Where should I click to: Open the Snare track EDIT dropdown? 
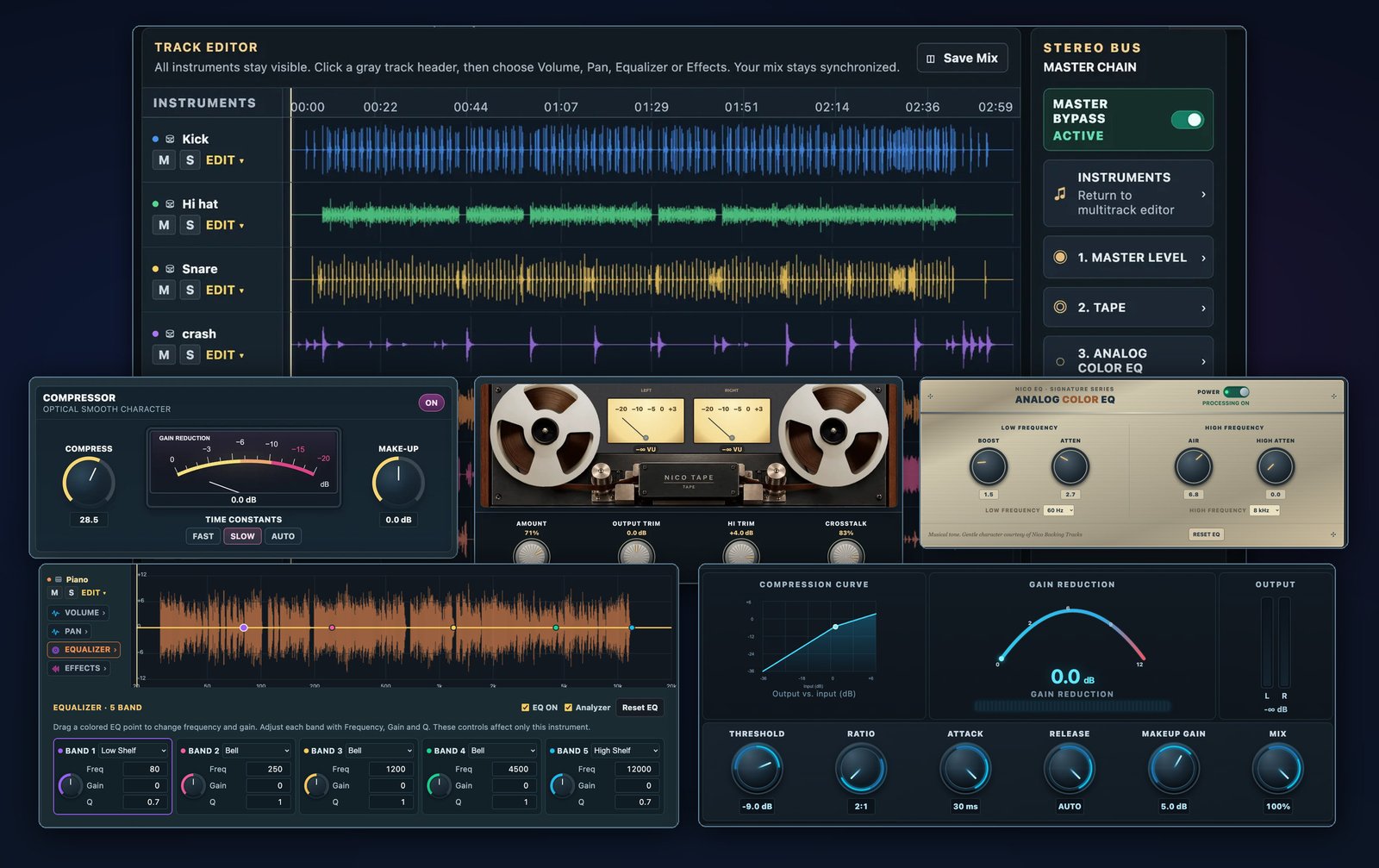[225, 290]
